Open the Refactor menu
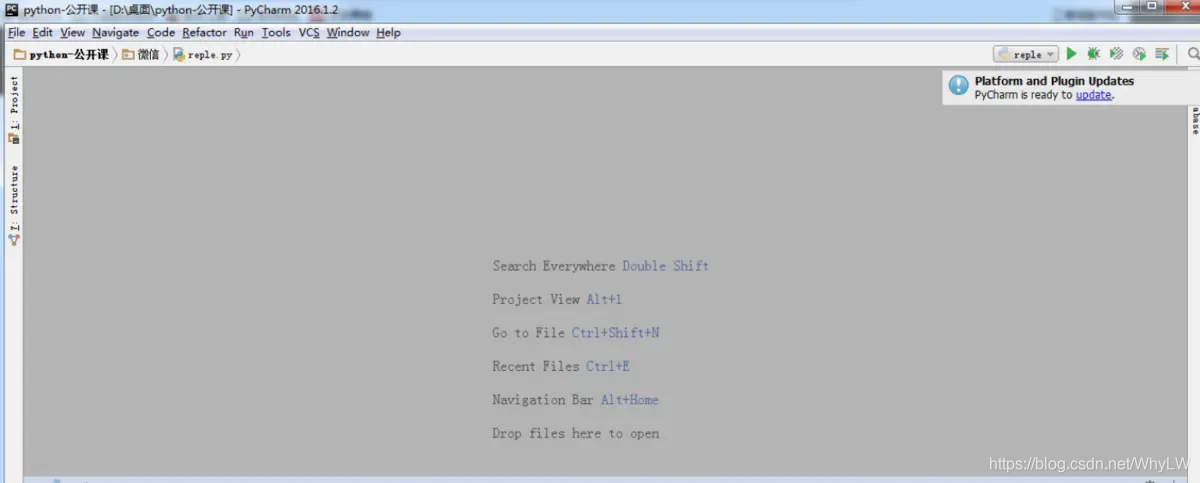 (204, 32)
